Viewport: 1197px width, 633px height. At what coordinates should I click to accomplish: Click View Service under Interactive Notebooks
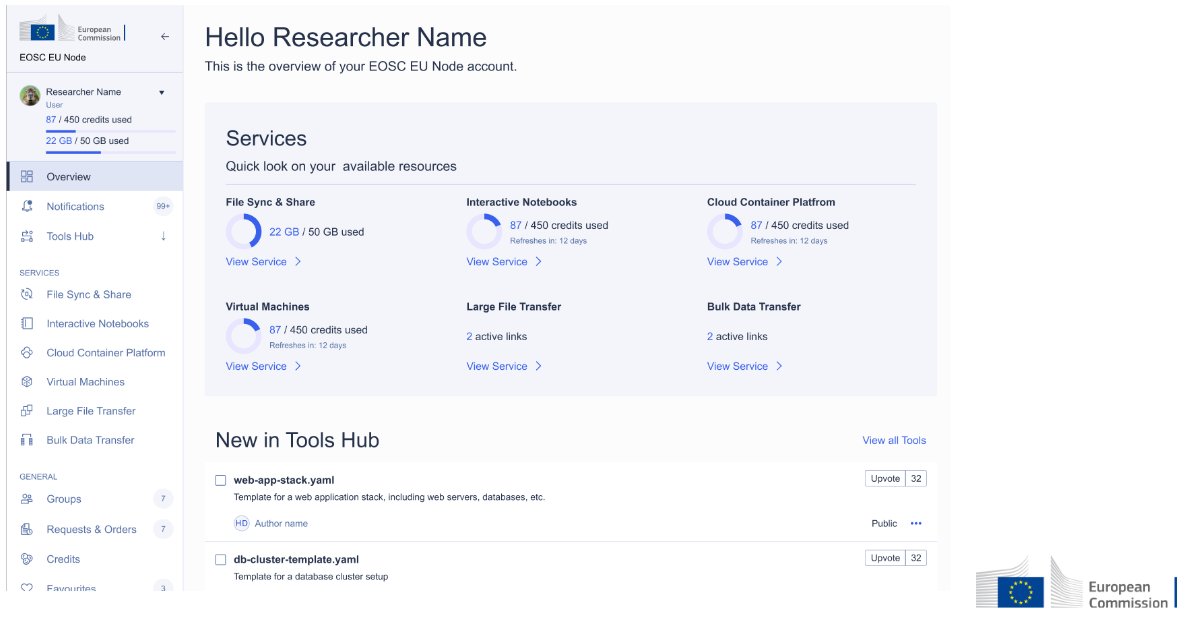coord(497,261)
